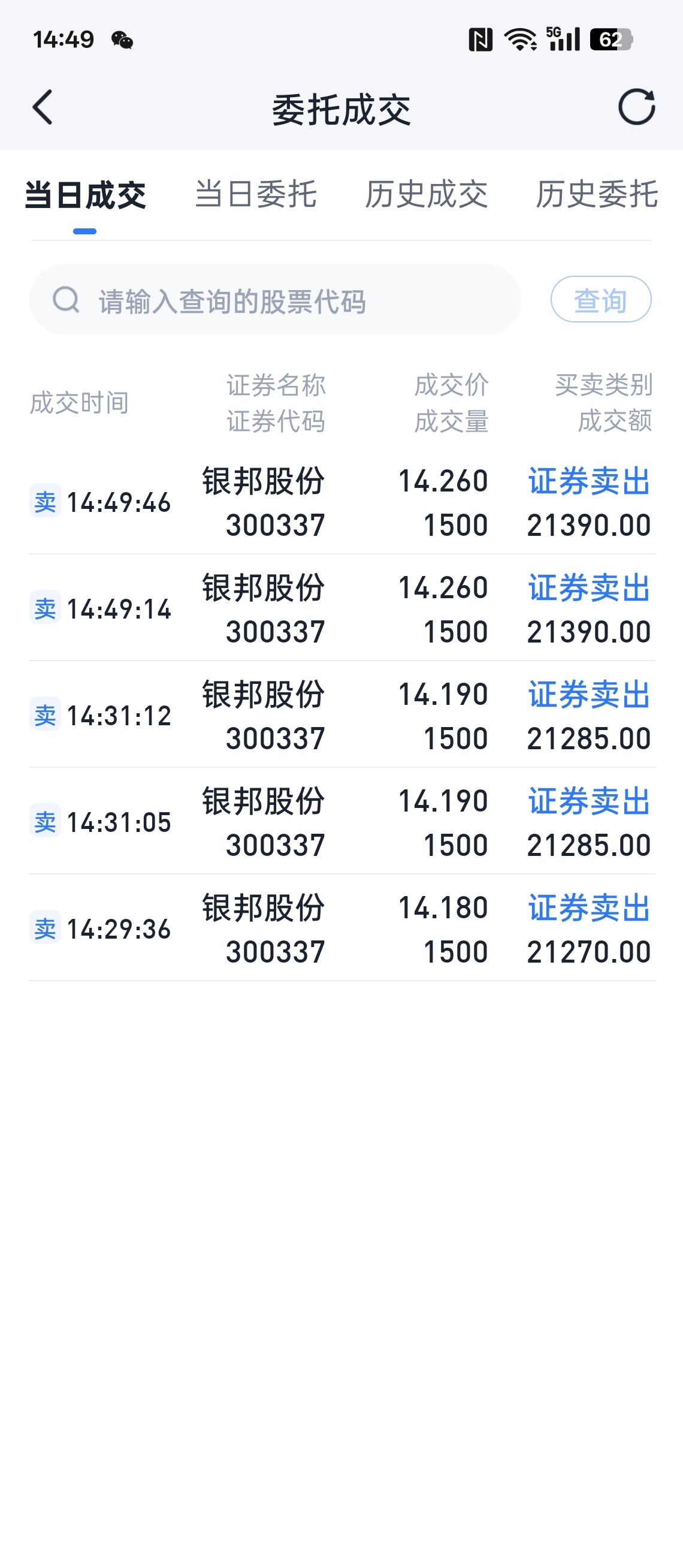This screenshot has width=683, height=1568.
Task: Tap the back arrow icon
Action: (43, 108)
